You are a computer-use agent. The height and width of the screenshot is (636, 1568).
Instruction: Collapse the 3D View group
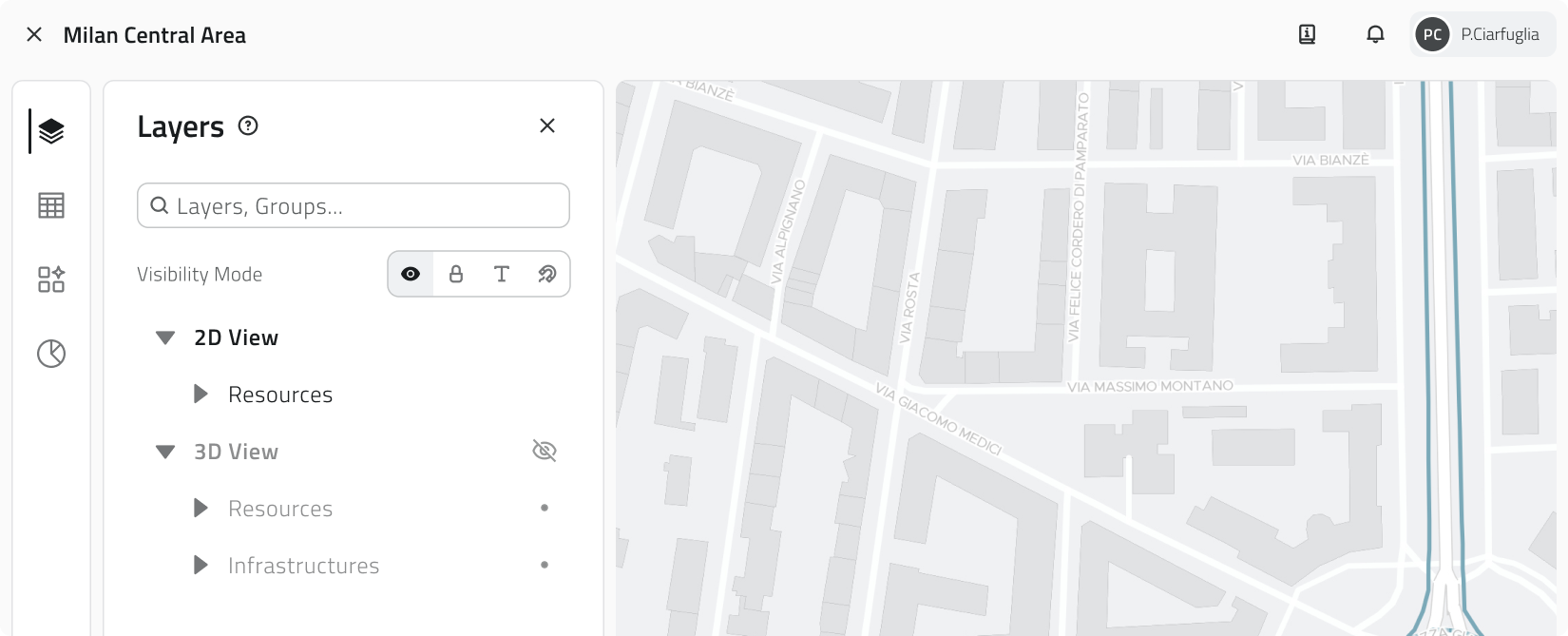pos(165,452)
